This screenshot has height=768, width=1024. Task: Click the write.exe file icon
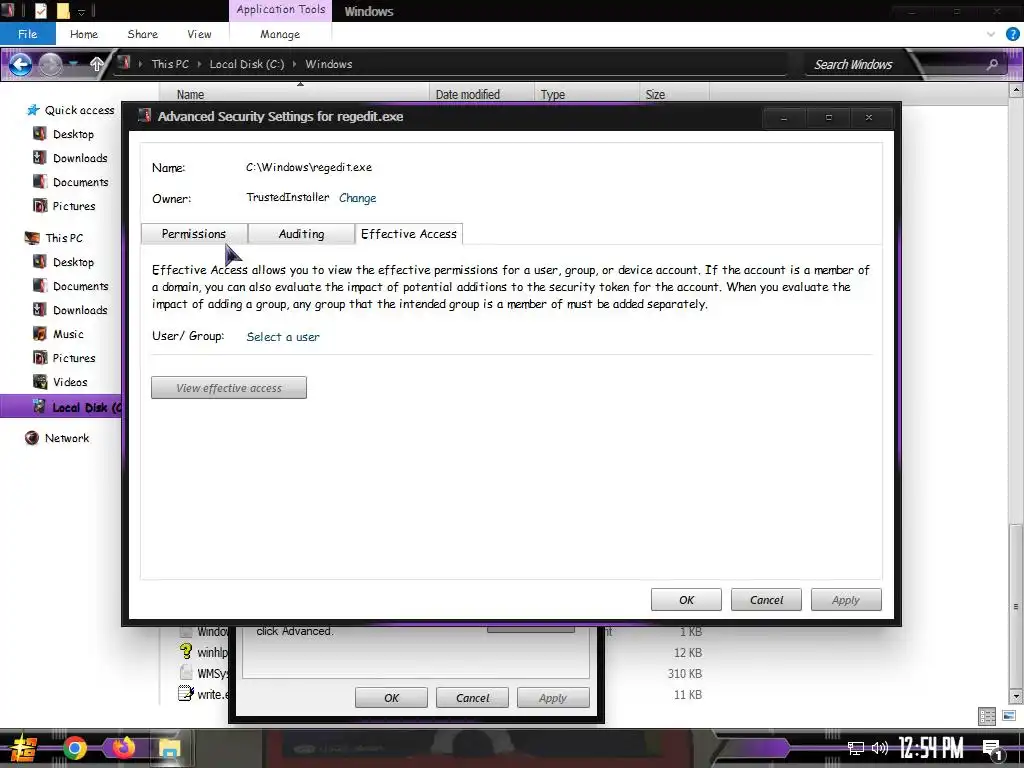coord(185,694)
